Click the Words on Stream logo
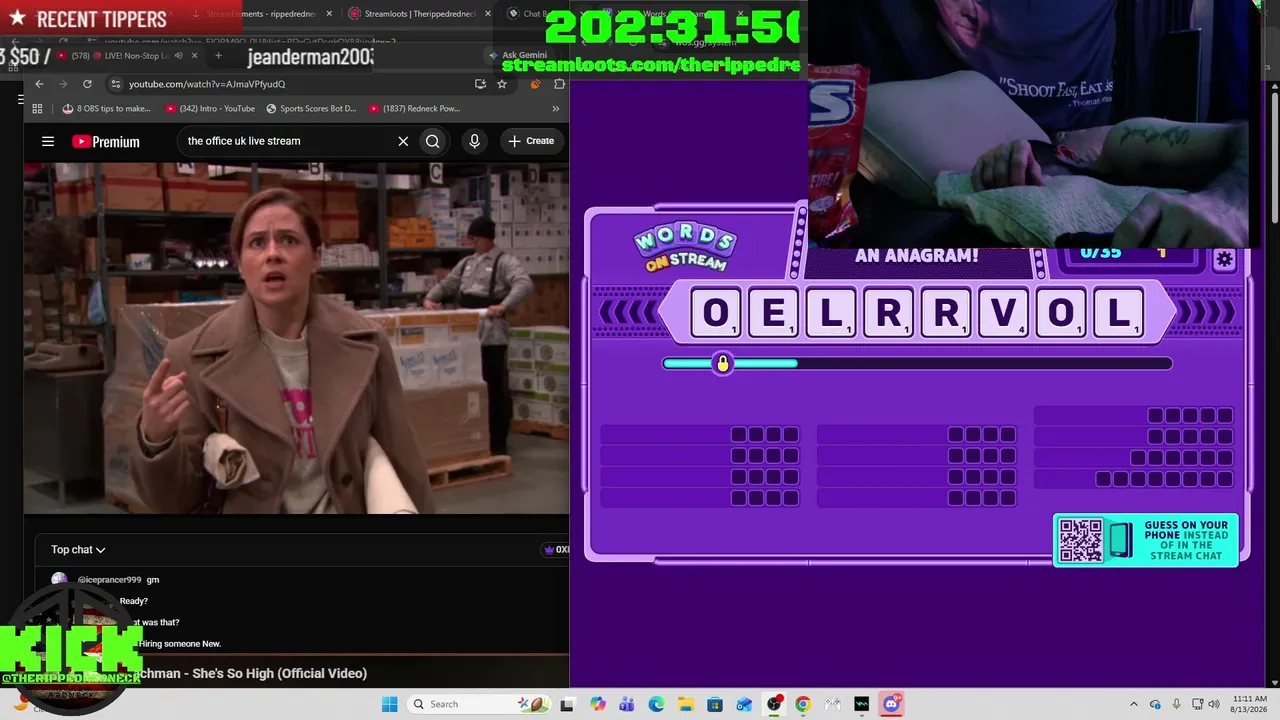The width and height of the screenshot is (1280, 720). pyautogui.click(x=685, y=247)
